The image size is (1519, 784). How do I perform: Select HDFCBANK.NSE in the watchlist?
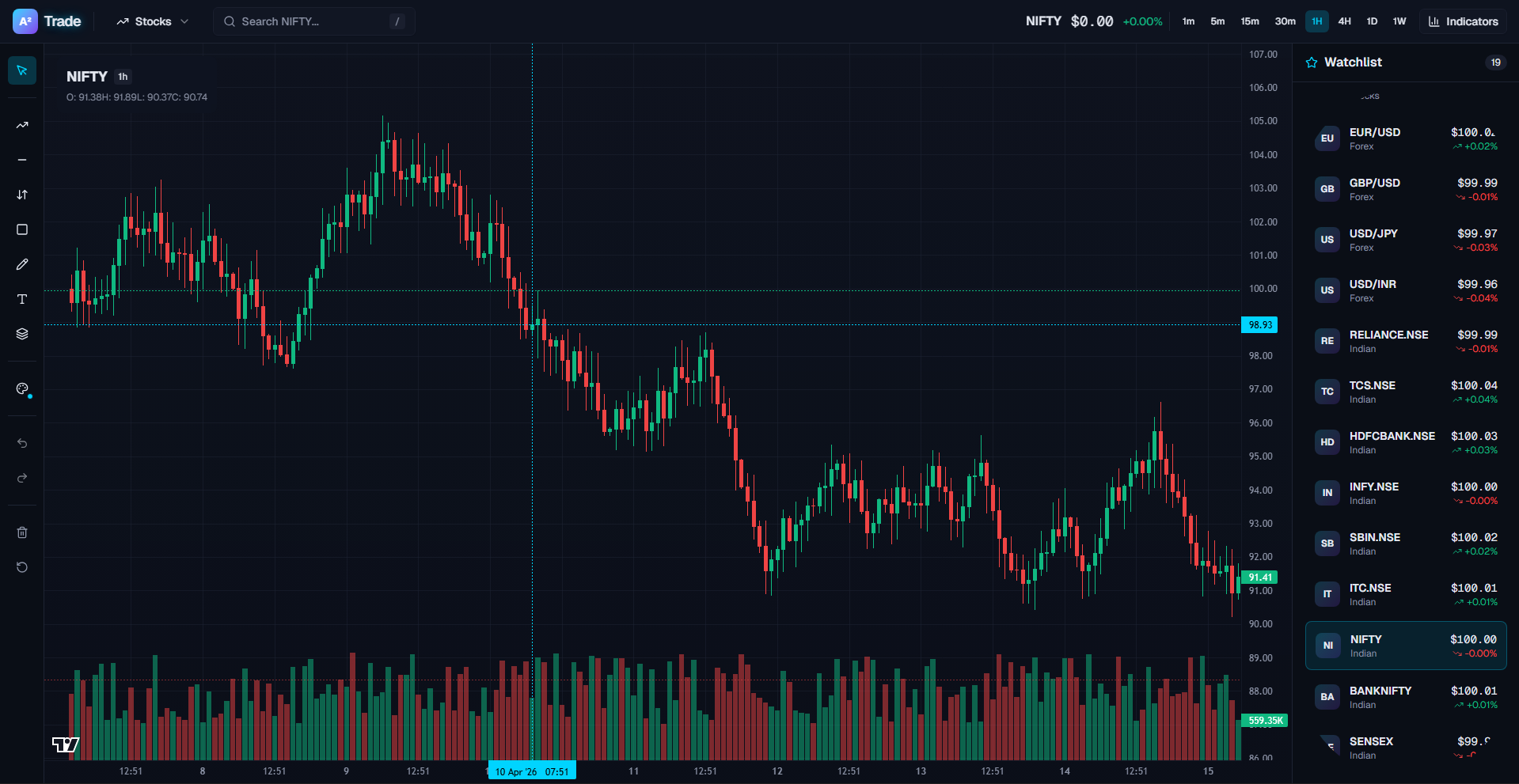click(x=1406, y=442)
